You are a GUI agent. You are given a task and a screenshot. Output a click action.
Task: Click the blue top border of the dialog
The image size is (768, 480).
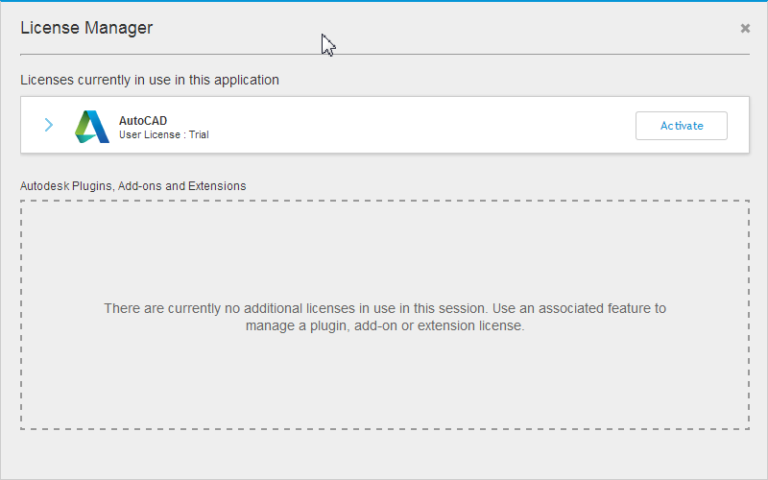point(385,1)
